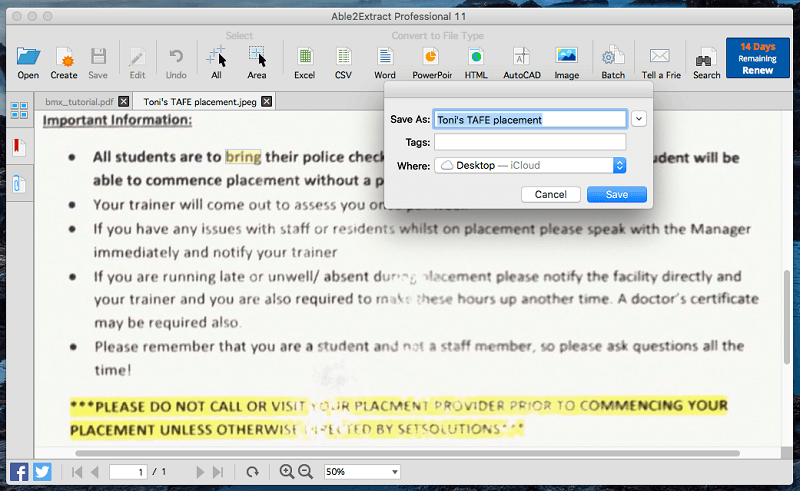
Task: Zoom out of the document
Action: pos(305,472)
